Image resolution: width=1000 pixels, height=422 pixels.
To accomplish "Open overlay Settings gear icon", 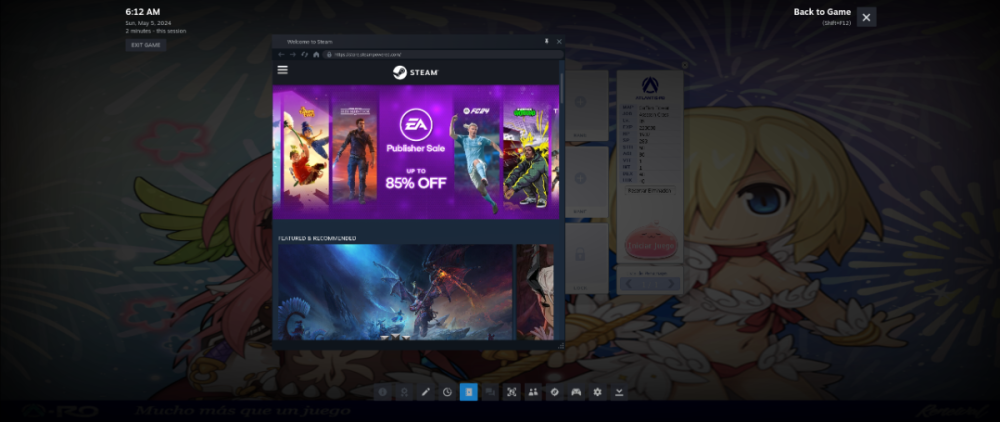I will point(598,393).
